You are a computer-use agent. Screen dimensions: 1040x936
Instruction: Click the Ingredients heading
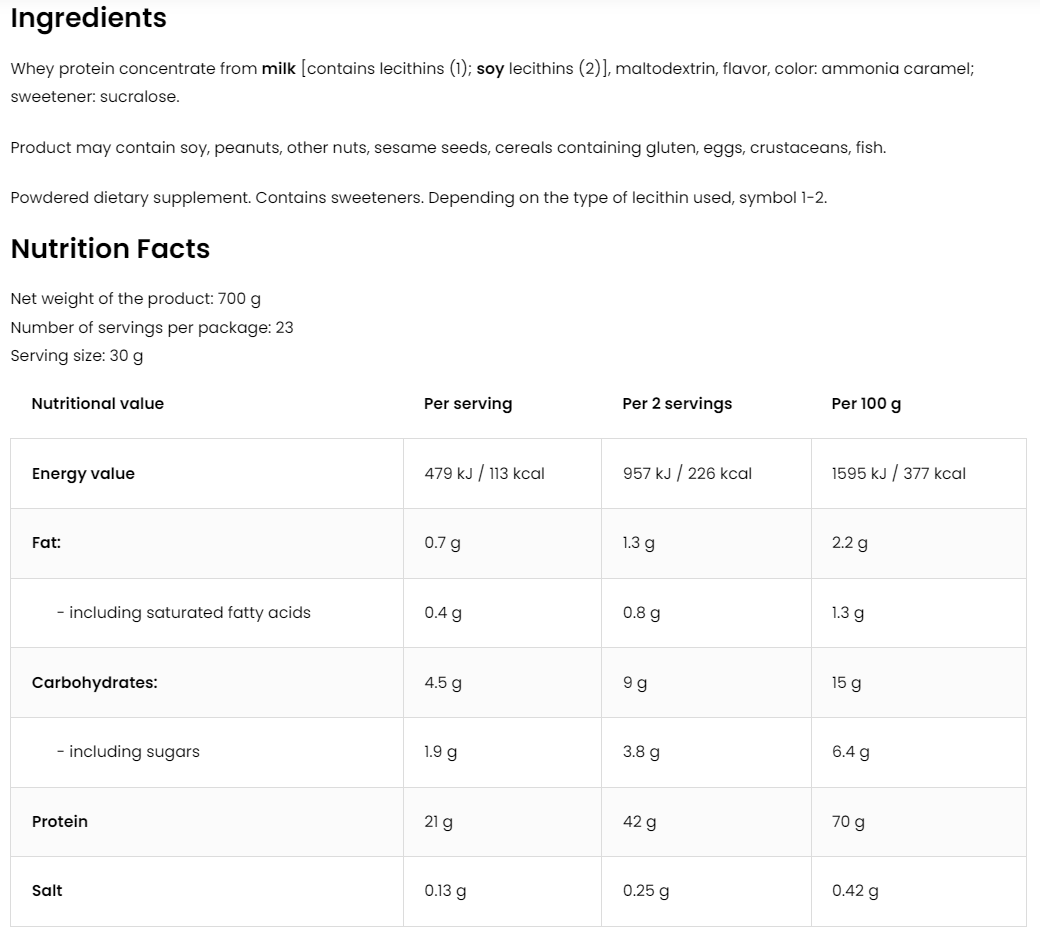(88, 18)
